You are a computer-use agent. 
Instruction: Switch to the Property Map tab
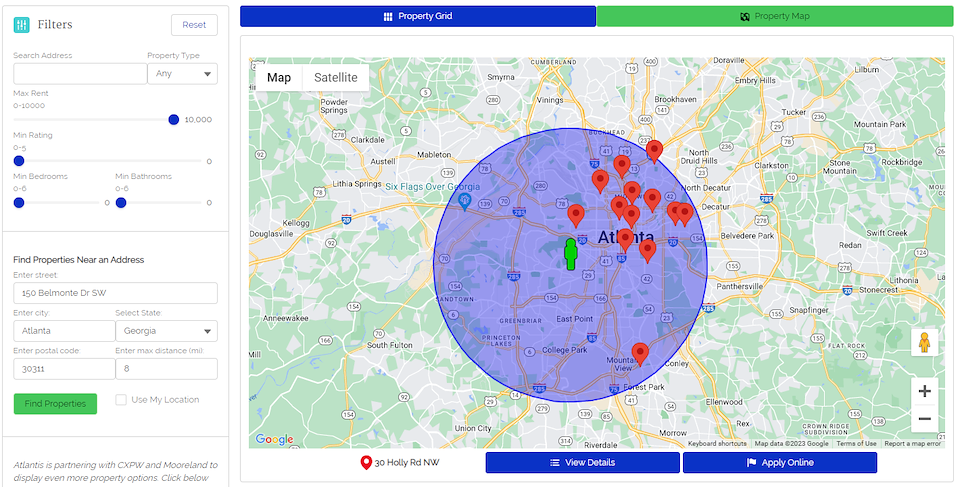(775, 16)
